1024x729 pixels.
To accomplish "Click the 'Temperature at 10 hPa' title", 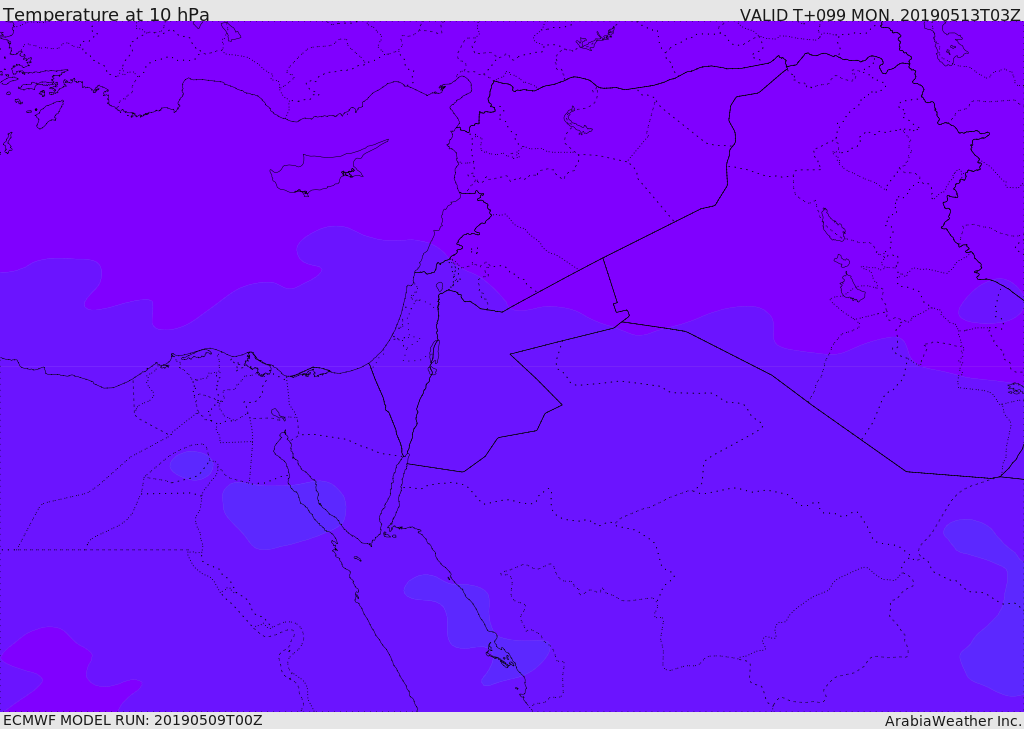I will click(x=106, y=14).
